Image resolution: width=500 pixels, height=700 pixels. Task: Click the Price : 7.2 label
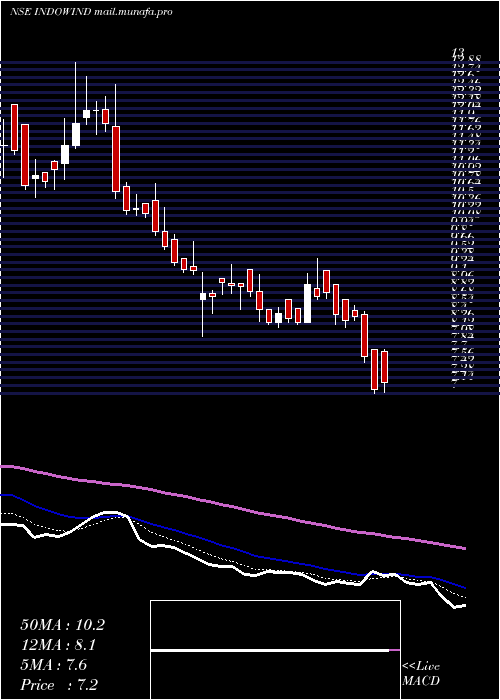click(x=59, y=685)
